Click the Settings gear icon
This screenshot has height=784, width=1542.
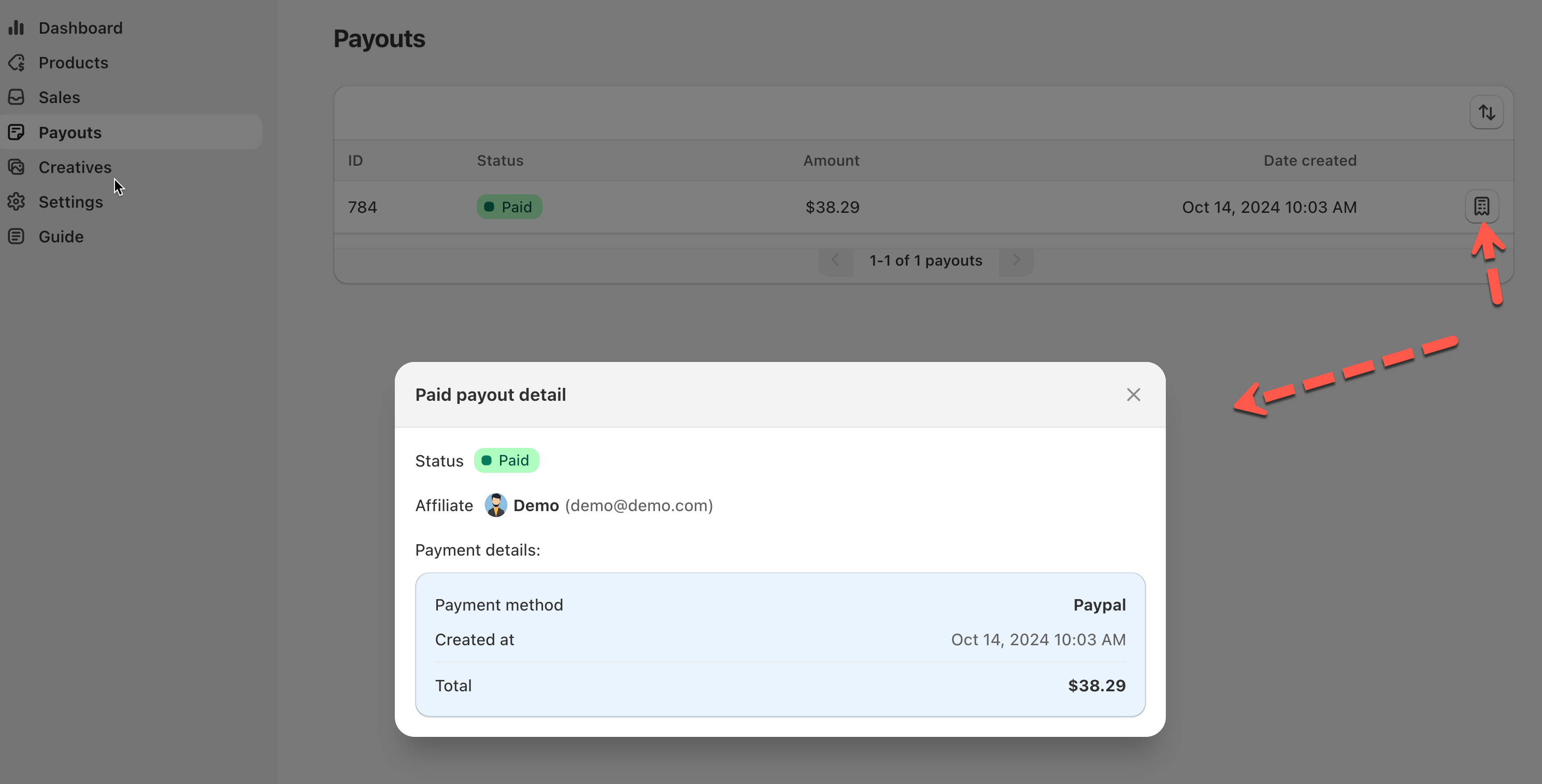[16, 201]
